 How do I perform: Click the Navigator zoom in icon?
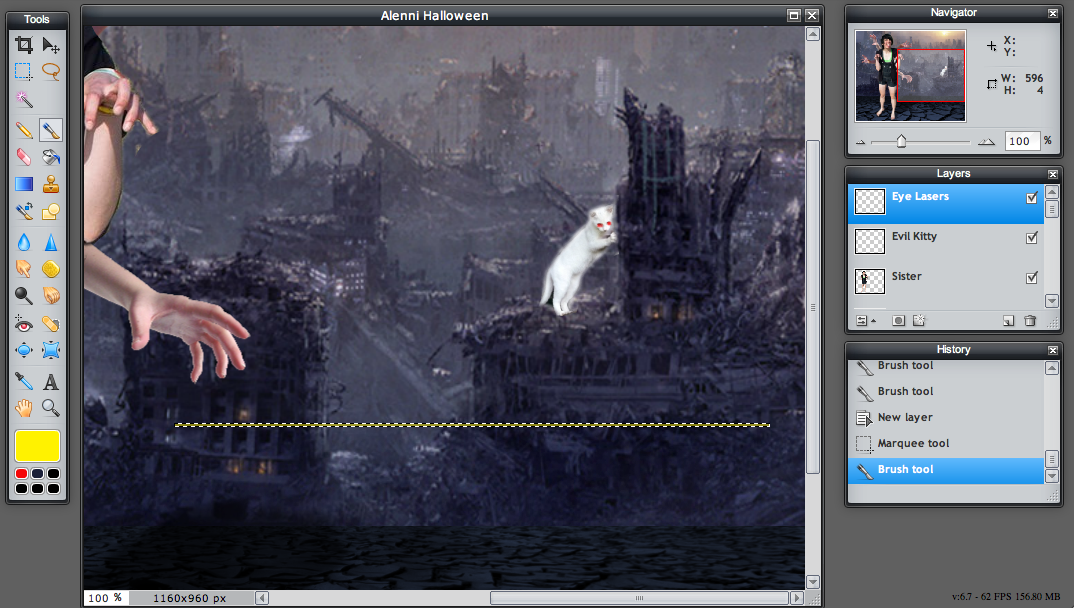[x=986, y=142]
